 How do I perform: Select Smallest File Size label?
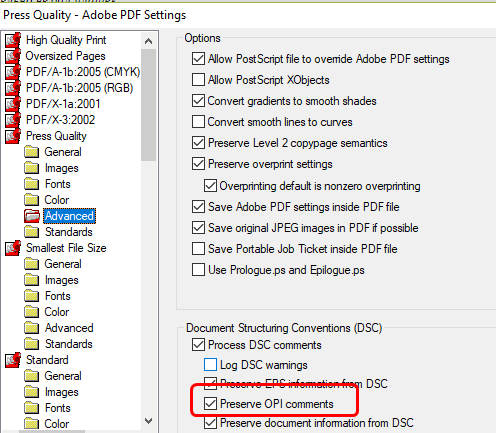click(x=66, y=248)
